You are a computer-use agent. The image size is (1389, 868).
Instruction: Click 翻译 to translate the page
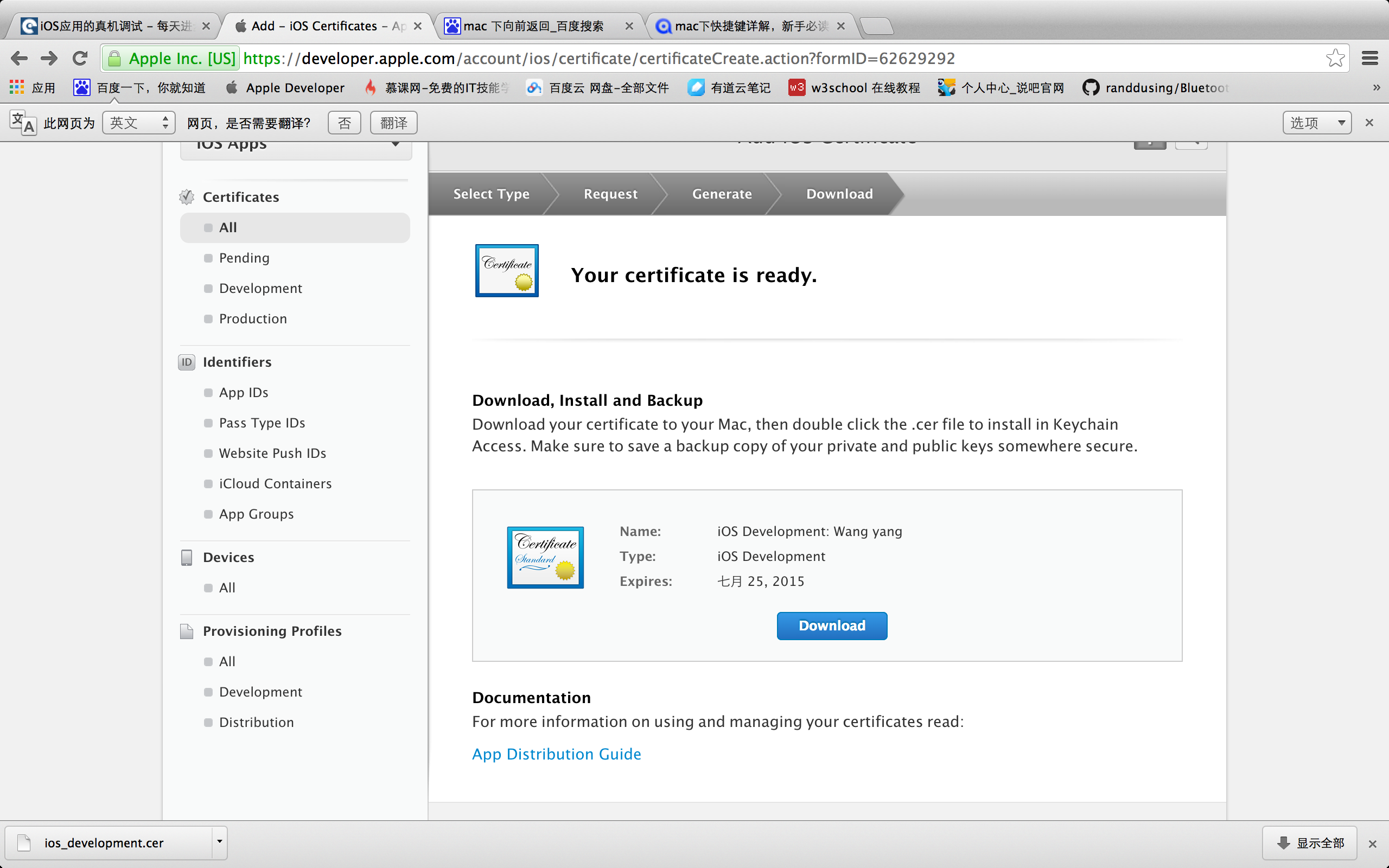394,123
